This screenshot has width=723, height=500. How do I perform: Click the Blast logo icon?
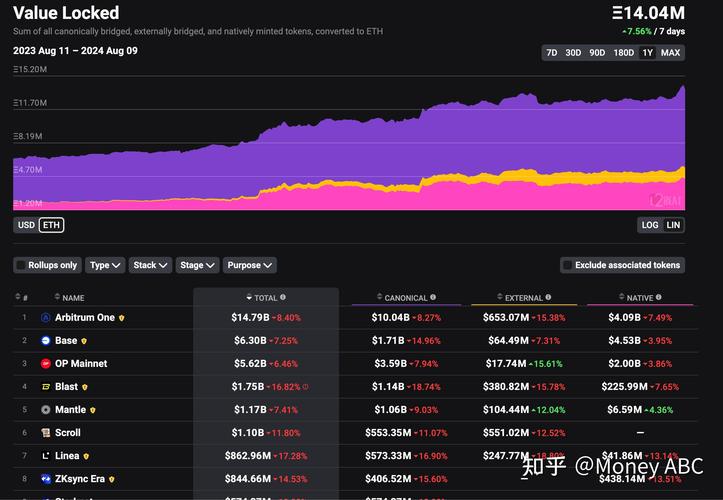click(46, 387)
